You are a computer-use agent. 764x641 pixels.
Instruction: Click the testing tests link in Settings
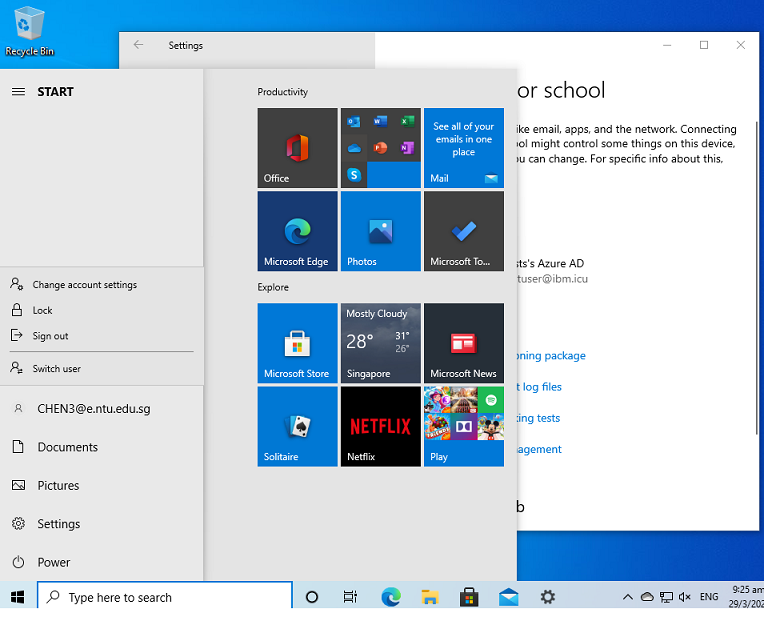(x=538, y=418)
